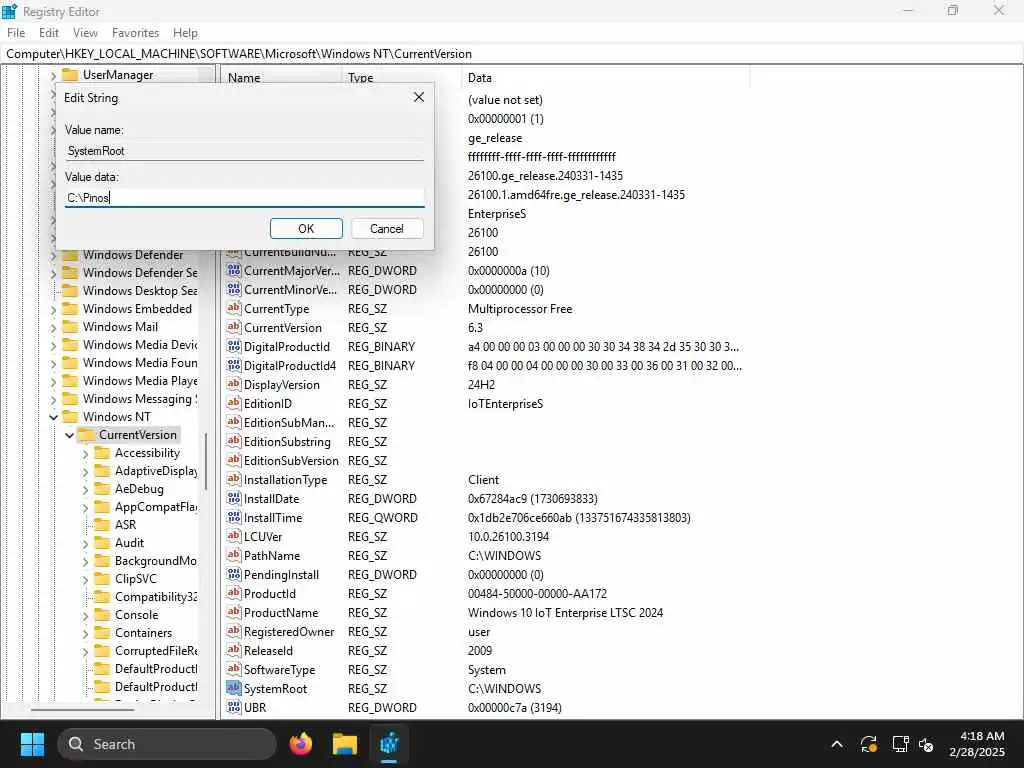Open the Favorites menu
This screenshot has width=1024, height=768.
point(135,33)
